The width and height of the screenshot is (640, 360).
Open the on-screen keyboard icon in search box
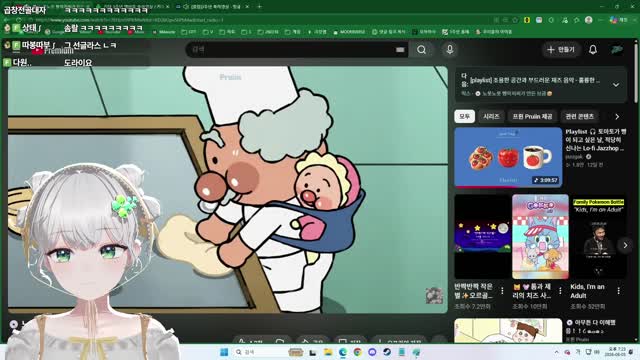click(400, 50)
